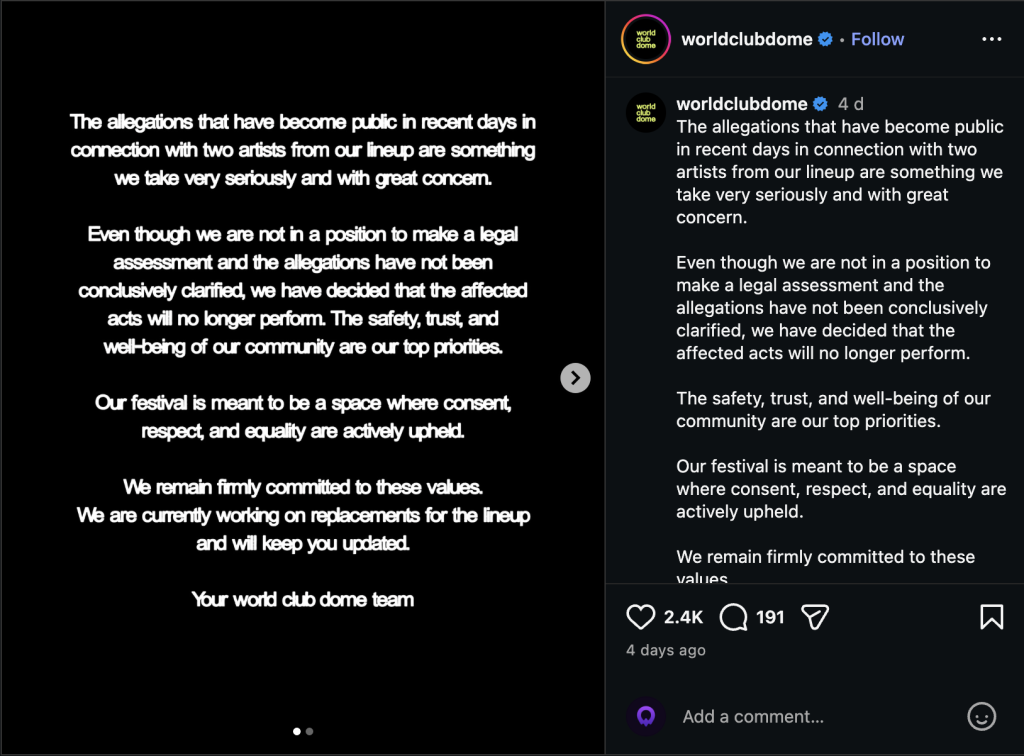Click the small avatar beside Add a comment
The width and height of the screenshot is (1024, 756).
click(x=646, y=716)
